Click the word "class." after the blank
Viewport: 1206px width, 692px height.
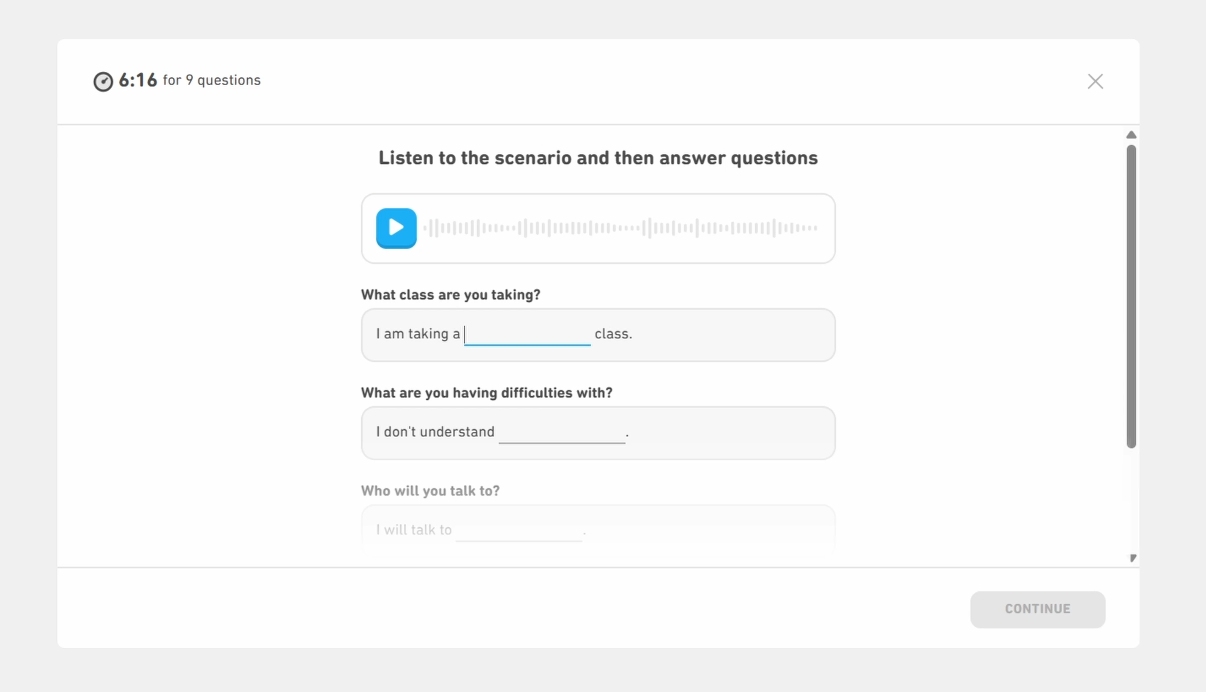613,334
